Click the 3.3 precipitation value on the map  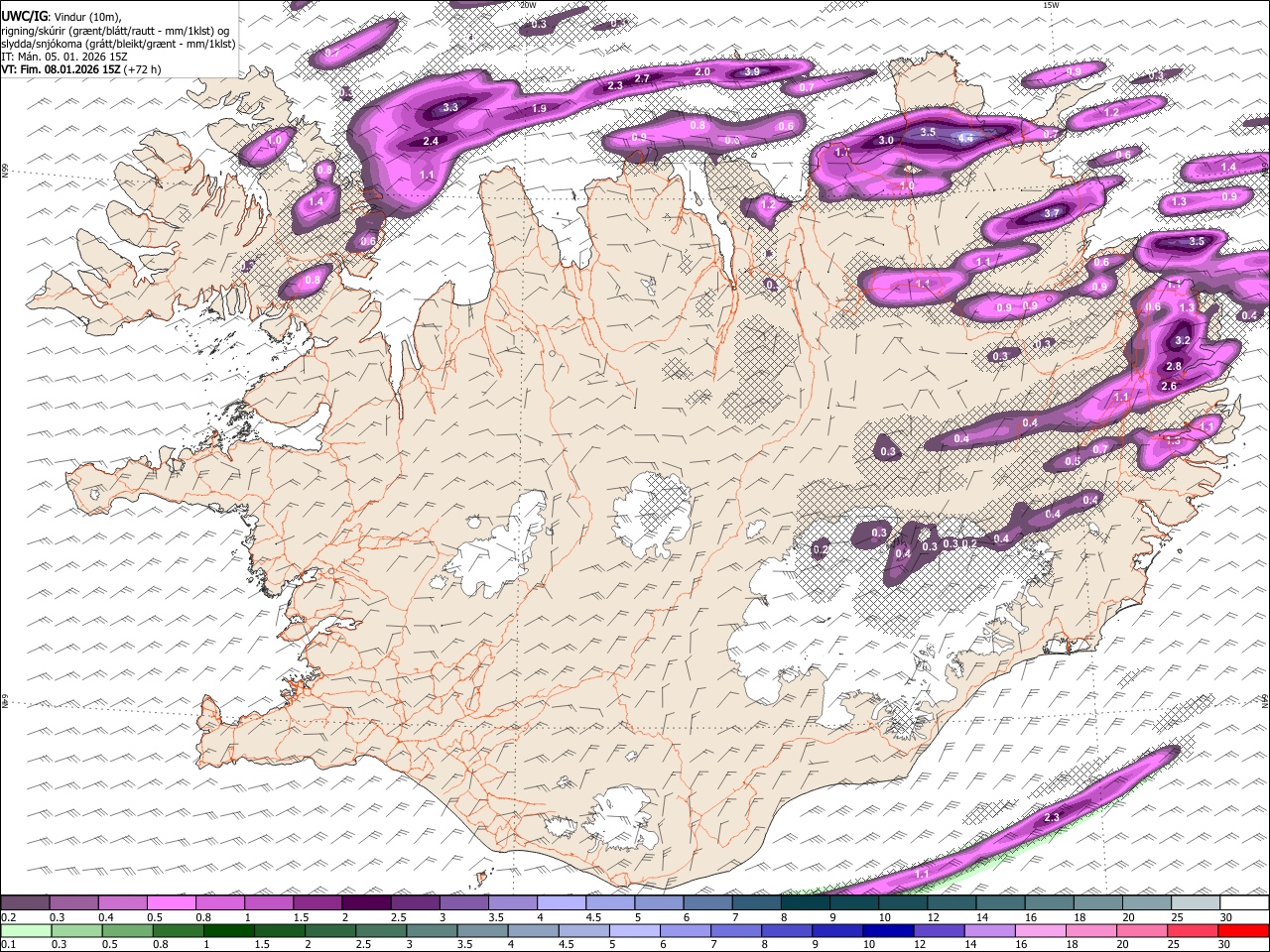[x=450, y=107]
